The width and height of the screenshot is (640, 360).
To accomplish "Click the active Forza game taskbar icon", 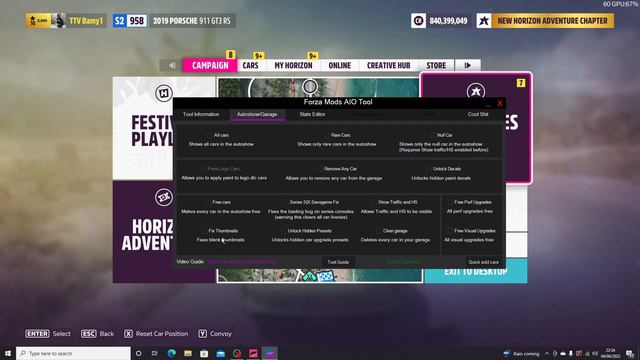I will [x=269, y=353].
